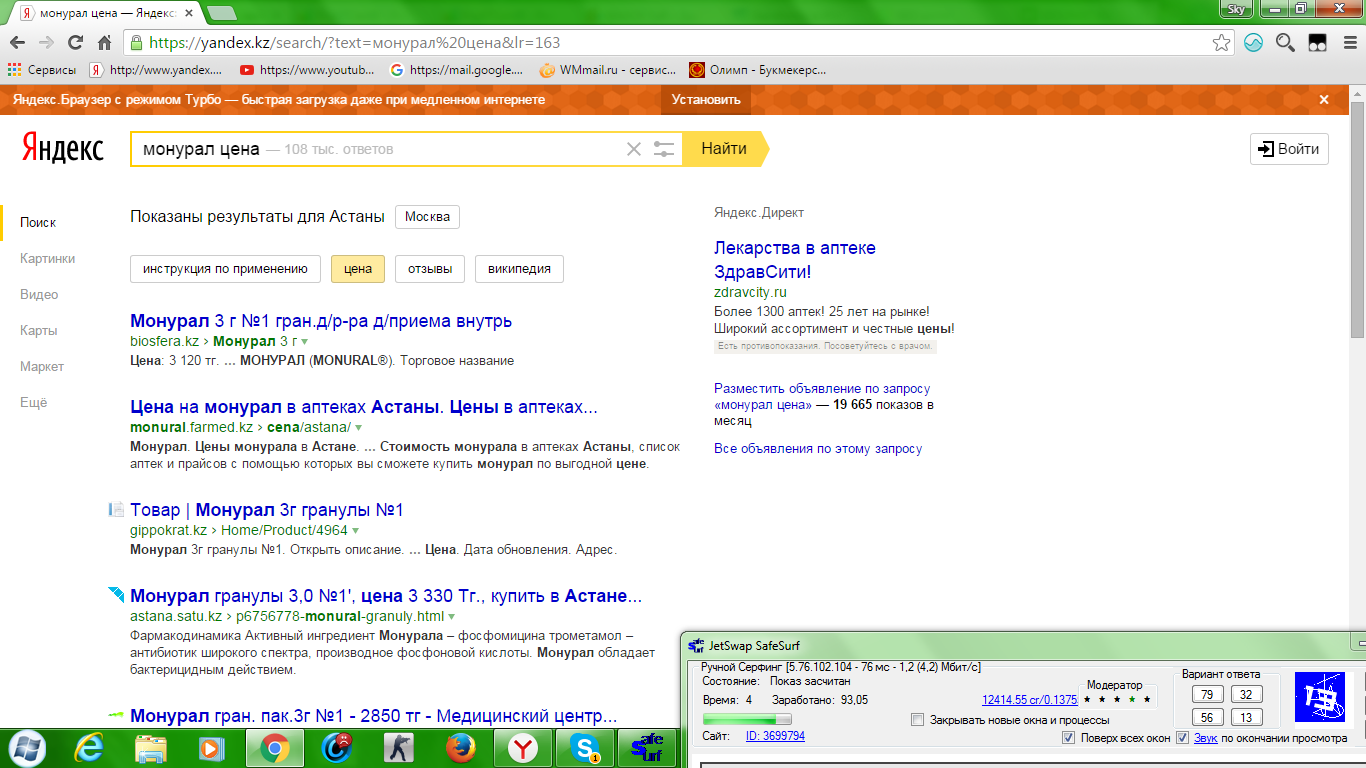This screenshot has height=768, width=1366.
Task: Open the Сервисы apps shortcut in bookmarks bar
Action: coord(42,70)
